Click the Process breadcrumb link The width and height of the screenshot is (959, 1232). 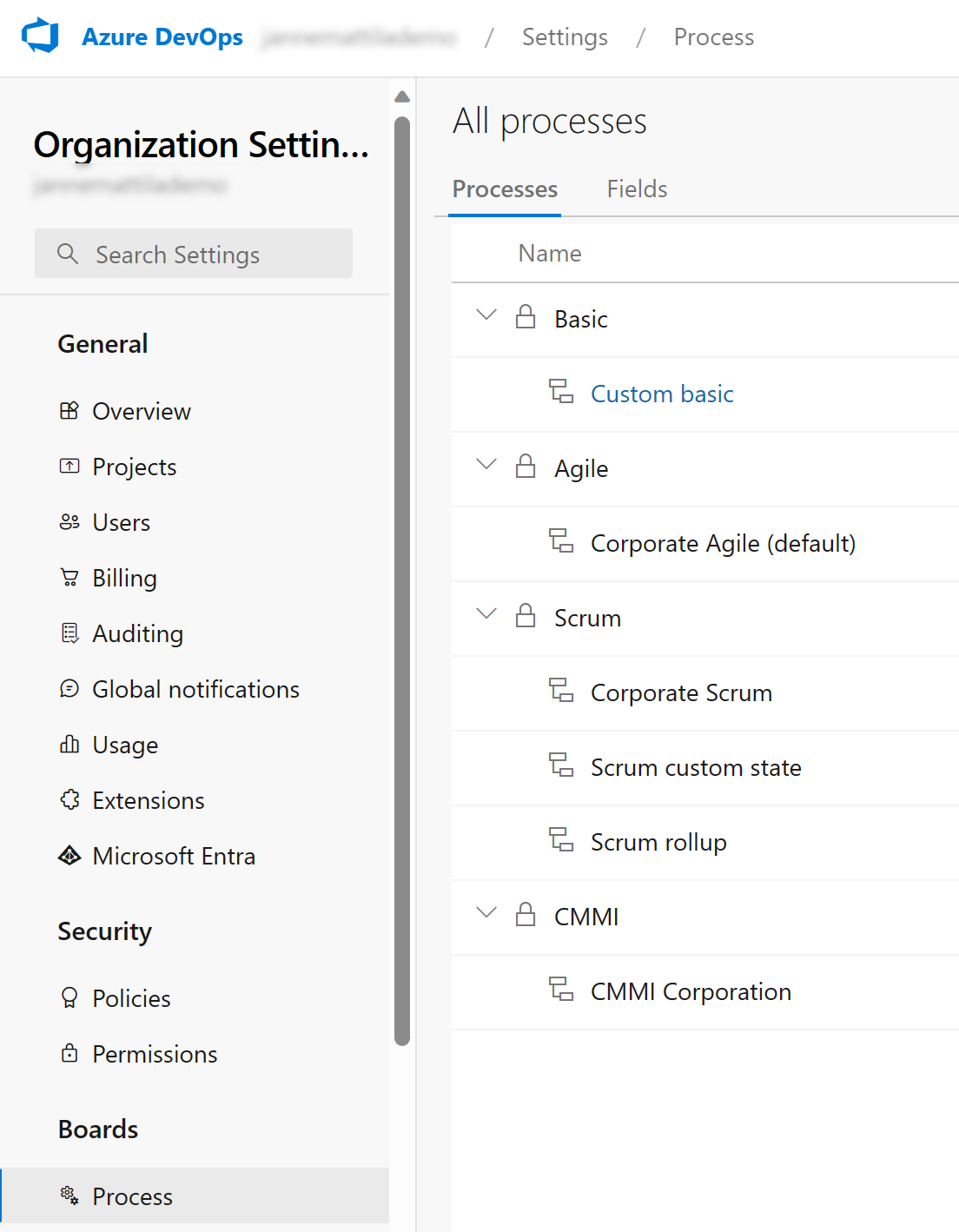click(x=714, y=37)
